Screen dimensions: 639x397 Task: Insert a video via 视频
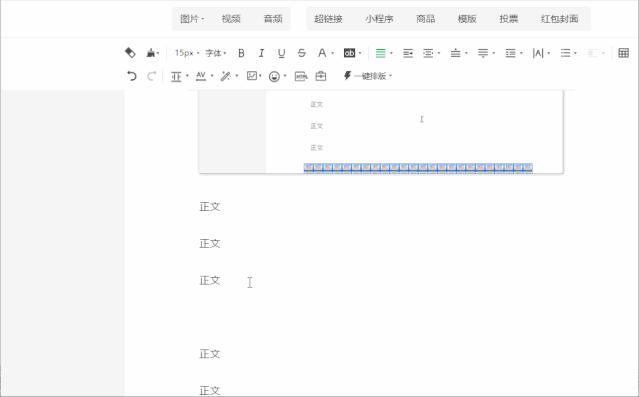[x=231, y=19]
